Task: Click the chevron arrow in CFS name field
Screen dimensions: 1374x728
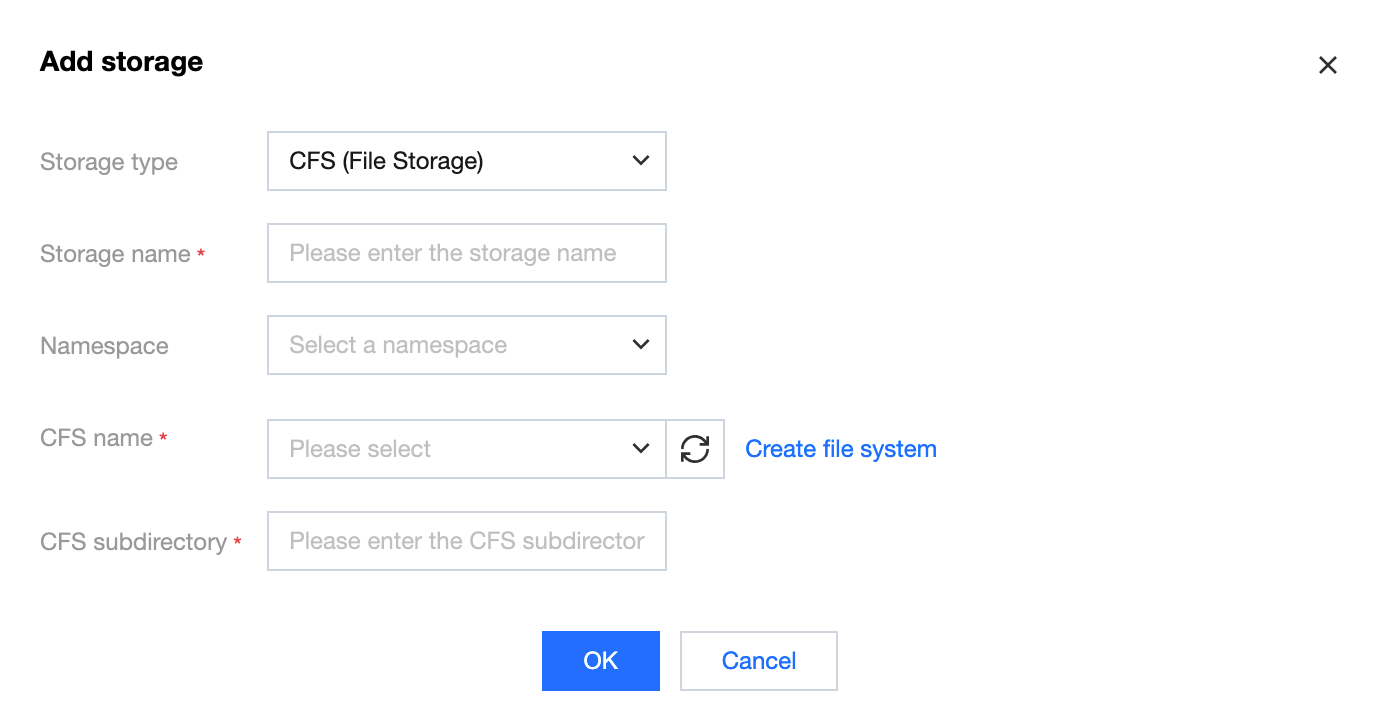Action: tap(641, 449)
